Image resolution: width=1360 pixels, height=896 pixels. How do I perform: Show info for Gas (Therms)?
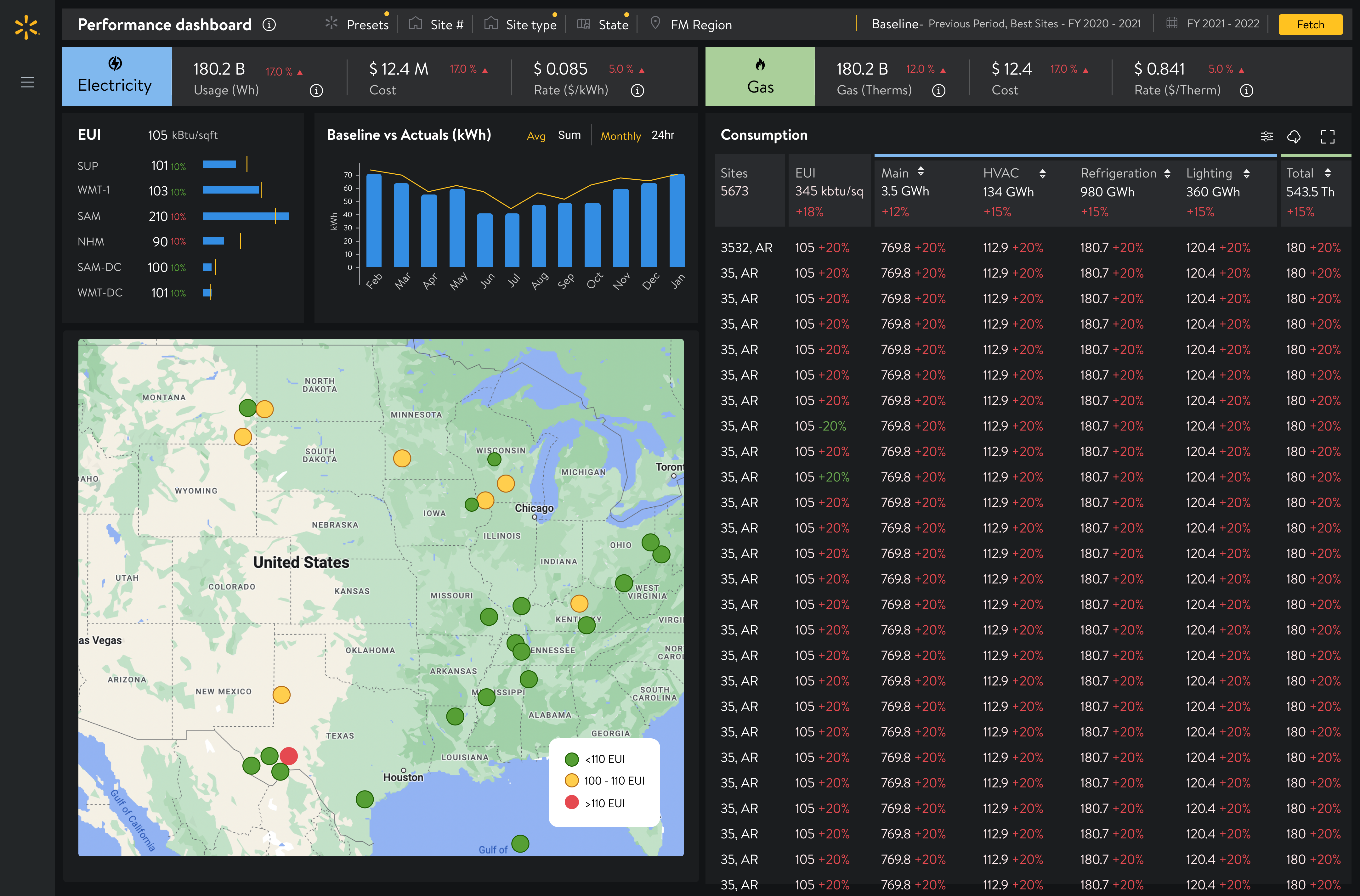point(938,90)
